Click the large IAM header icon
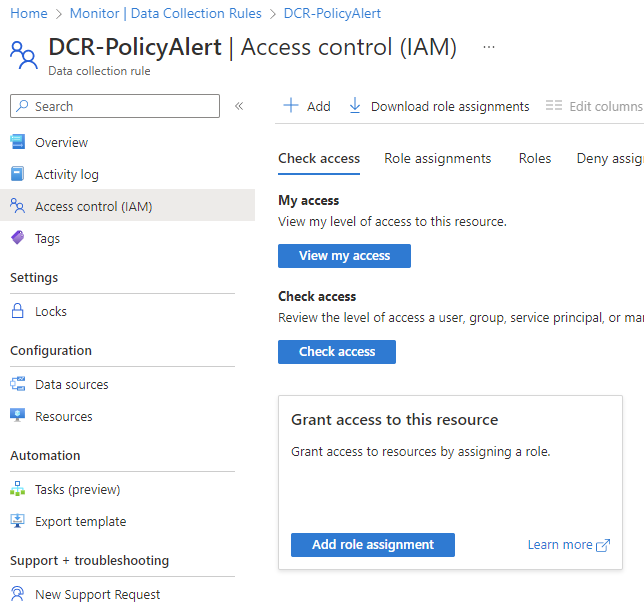644x612 pixels. (x=24, y=55)
